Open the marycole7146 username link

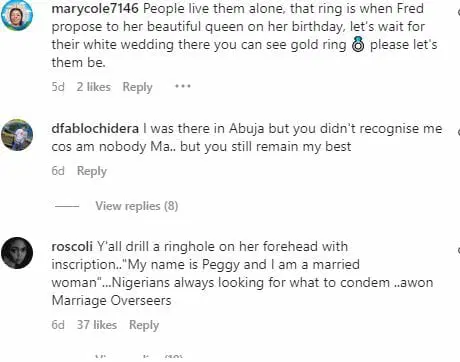click(95, 8)
